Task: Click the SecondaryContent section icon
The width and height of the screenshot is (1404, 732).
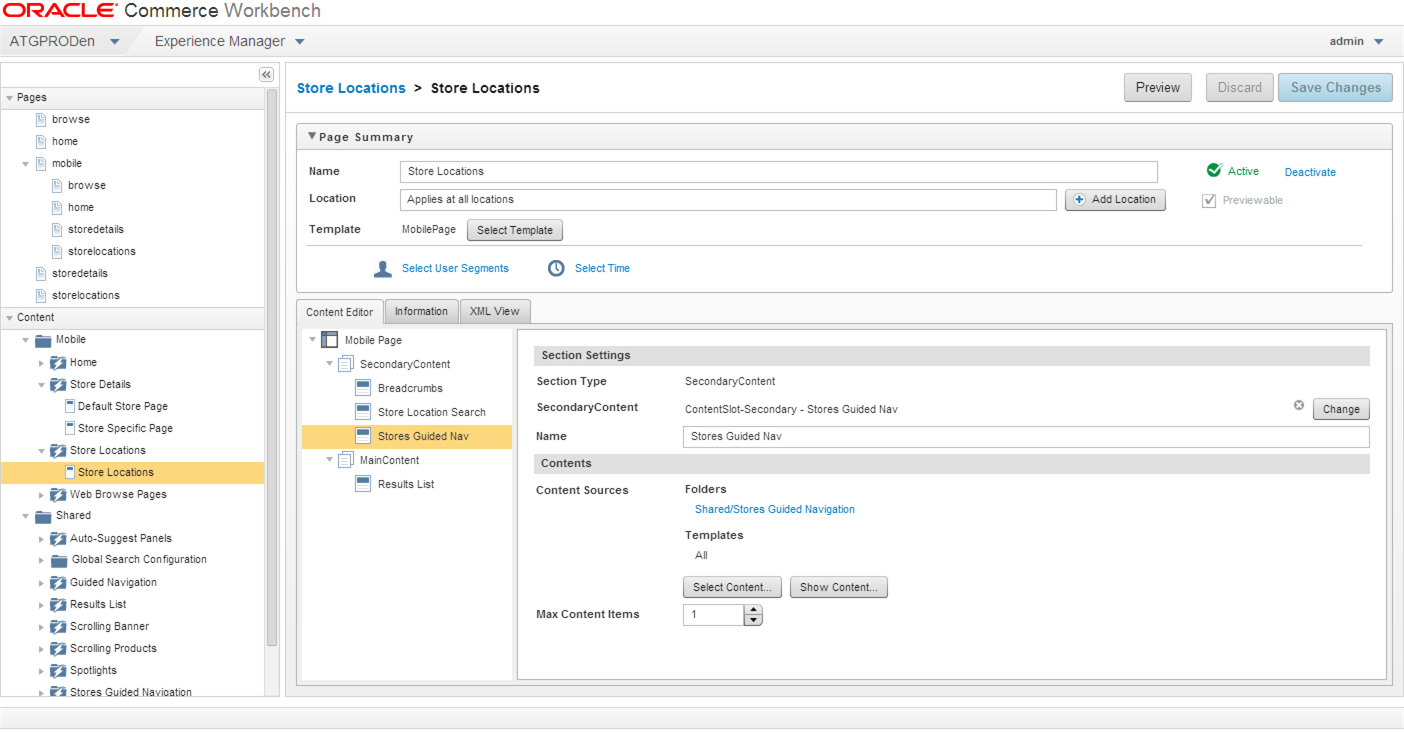Action: pos(346,364)
